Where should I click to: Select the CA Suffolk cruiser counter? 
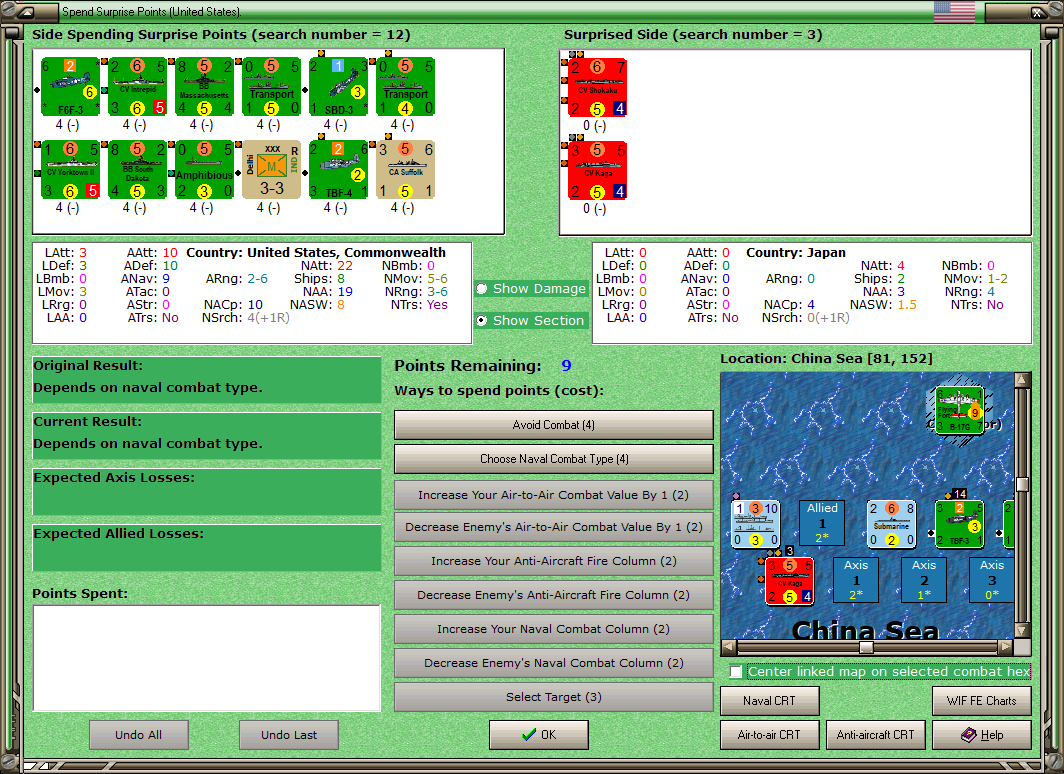click(x=406, y=170)
